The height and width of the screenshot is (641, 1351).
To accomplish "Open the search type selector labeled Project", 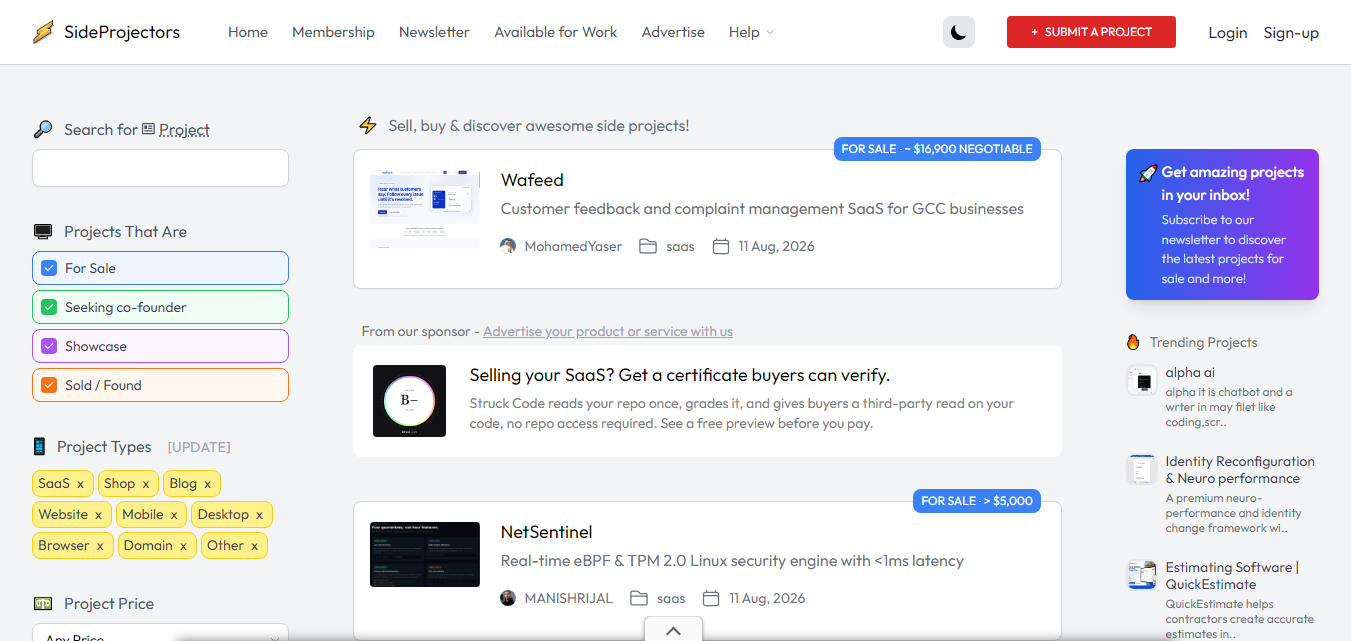I will [176, 130].
